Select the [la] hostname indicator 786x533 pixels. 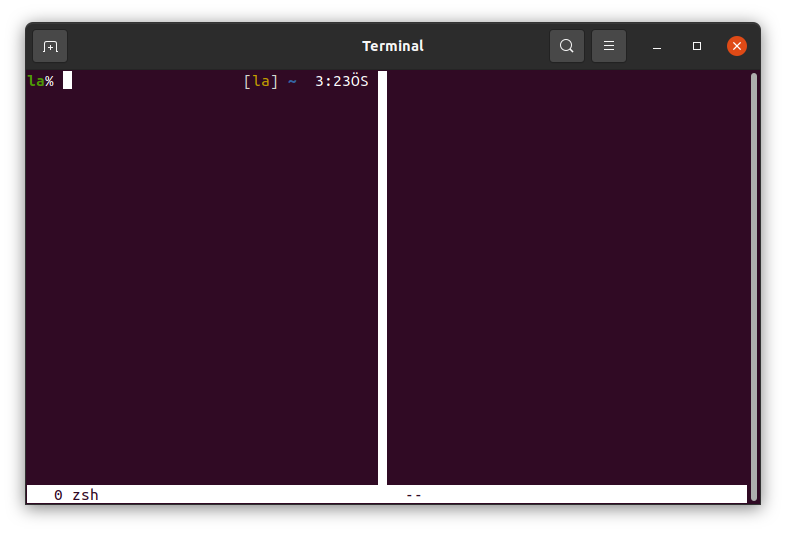pyautogui.click(x=260, y=81)
